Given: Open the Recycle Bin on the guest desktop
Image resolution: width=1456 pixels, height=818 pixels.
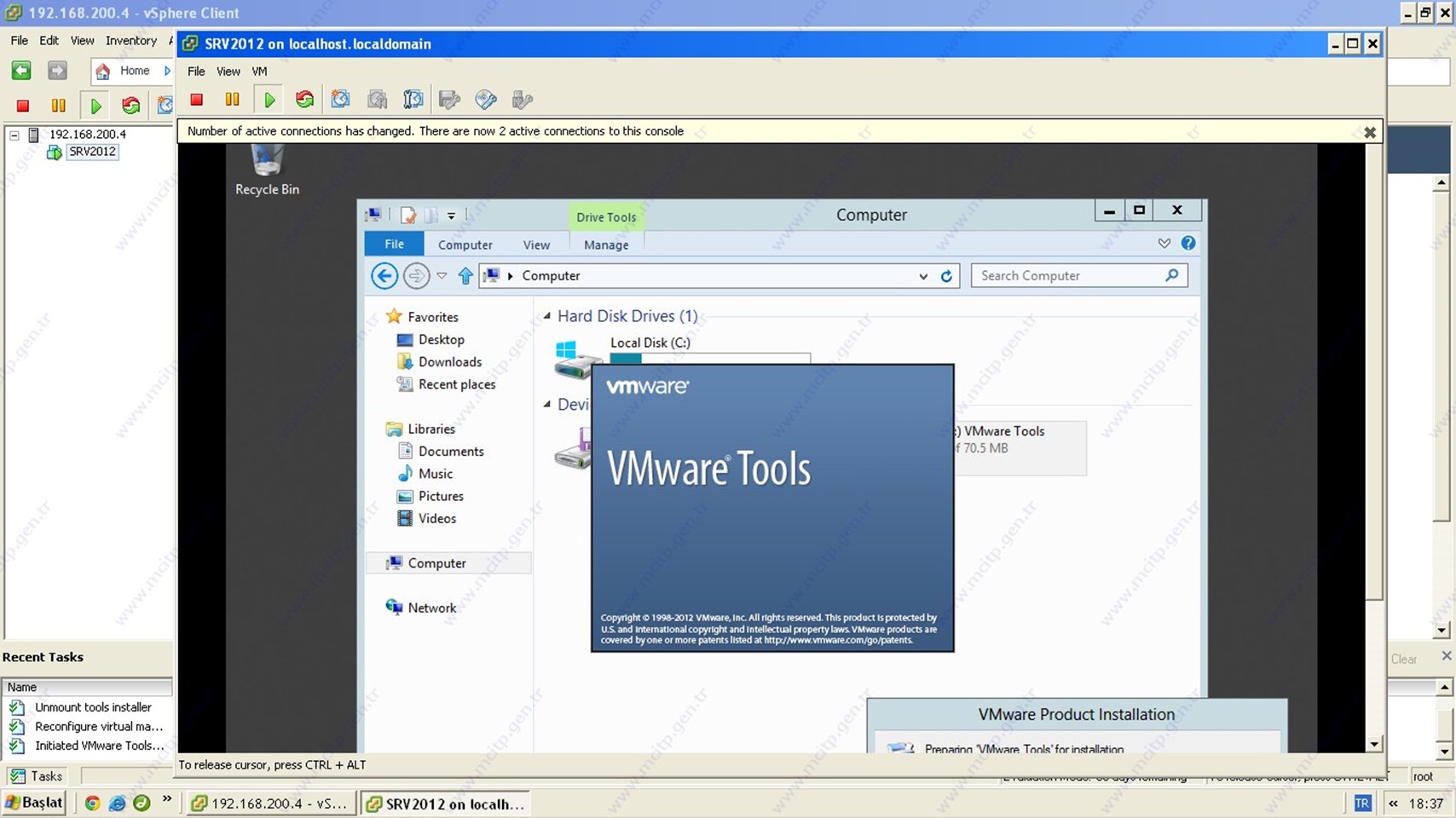Looking at the screenshot, I should click(267, 169).
